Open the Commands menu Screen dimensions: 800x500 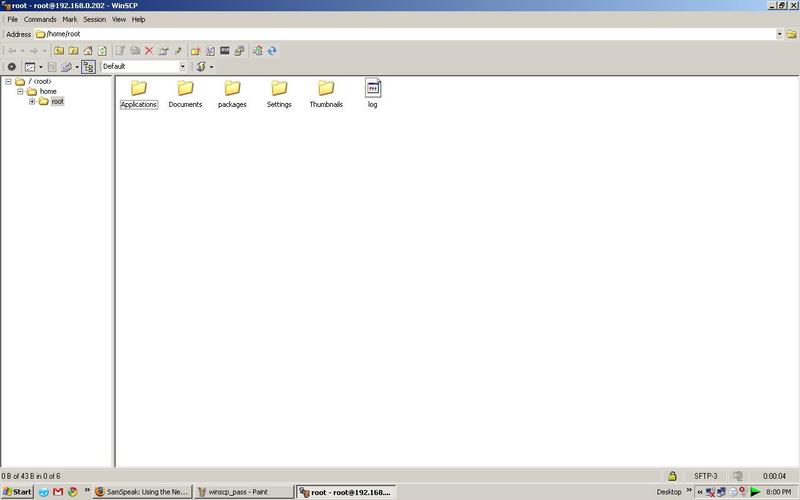pos(40,19)
